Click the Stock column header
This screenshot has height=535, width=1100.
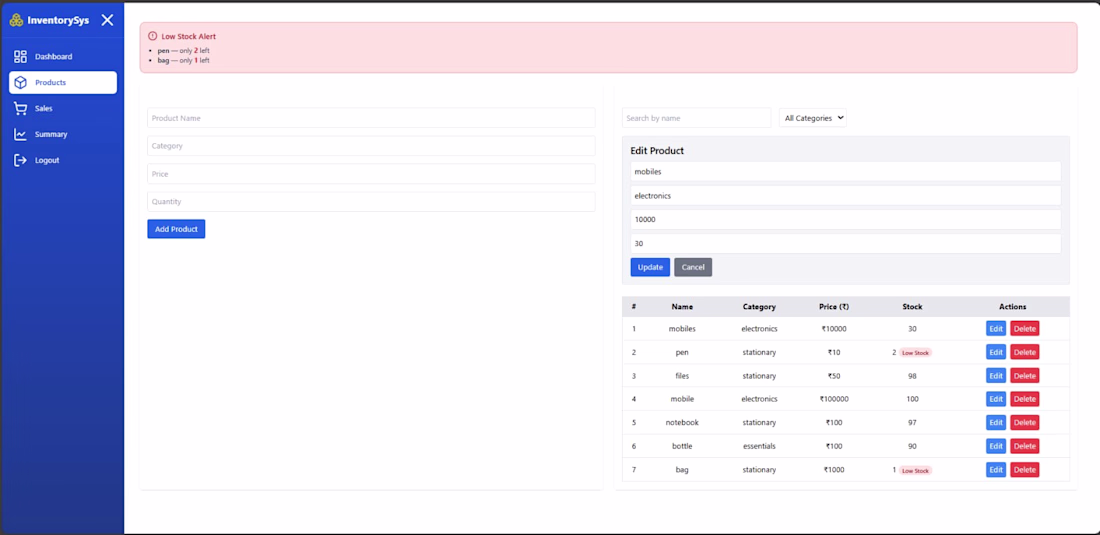coord(912,306)
